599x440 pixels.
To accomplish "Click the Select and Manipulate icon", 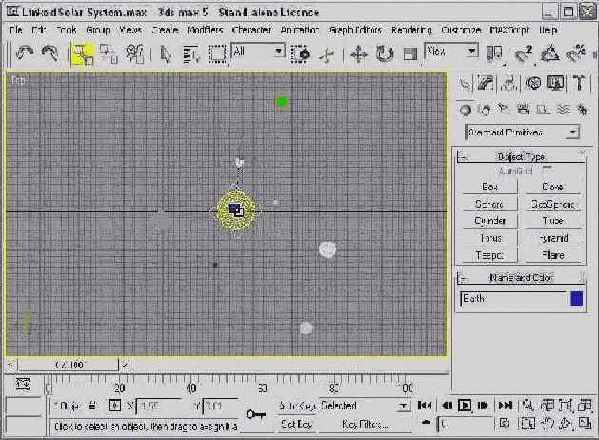I will (327, 55).
